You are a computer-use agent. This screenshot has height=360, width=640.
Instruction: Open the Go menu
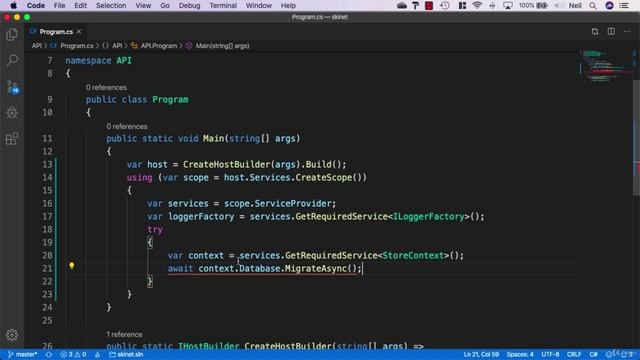tap(165, 6)
